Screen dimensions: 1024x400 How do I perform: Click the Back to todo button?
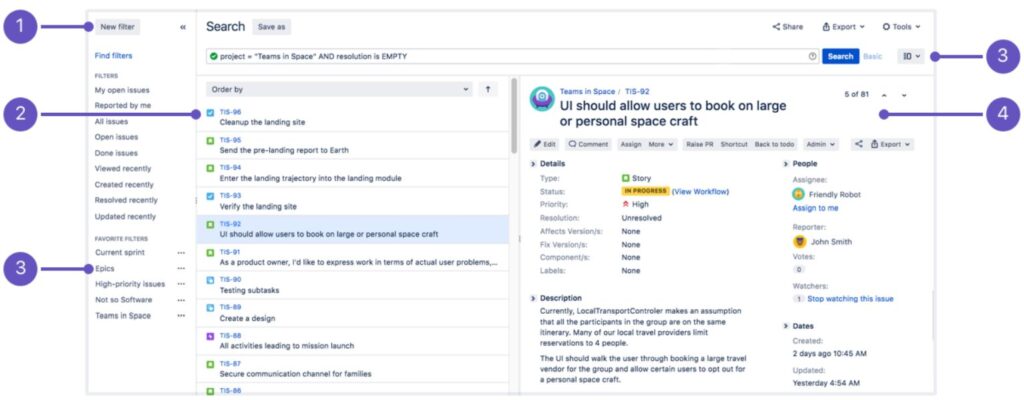[775, 144]
